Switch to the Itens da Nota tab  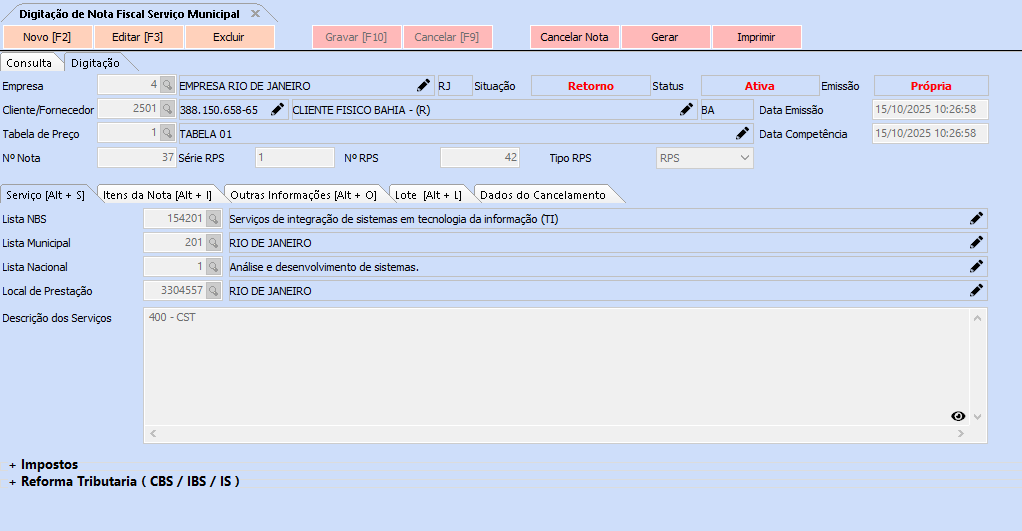pos(158,195)
